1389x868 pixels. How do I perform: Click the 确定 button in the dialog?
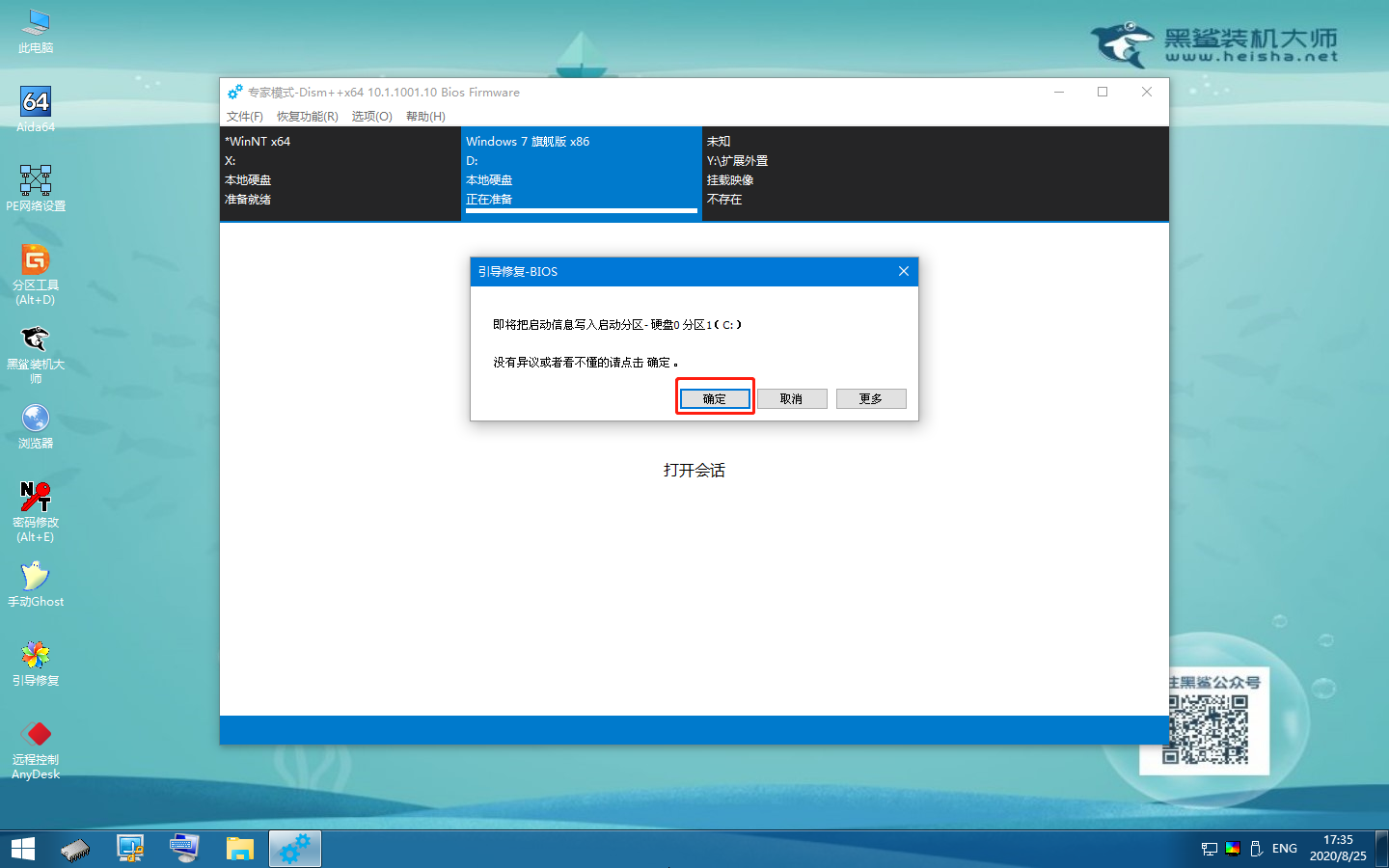coord(715,398)
